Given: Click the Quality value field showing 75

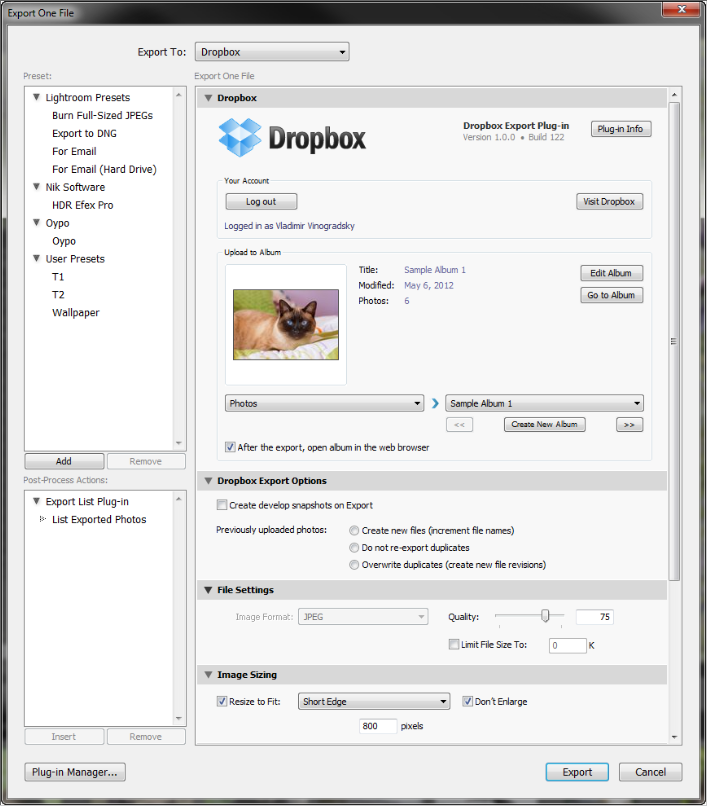Looking at the screenshot, I should [595, 616].
